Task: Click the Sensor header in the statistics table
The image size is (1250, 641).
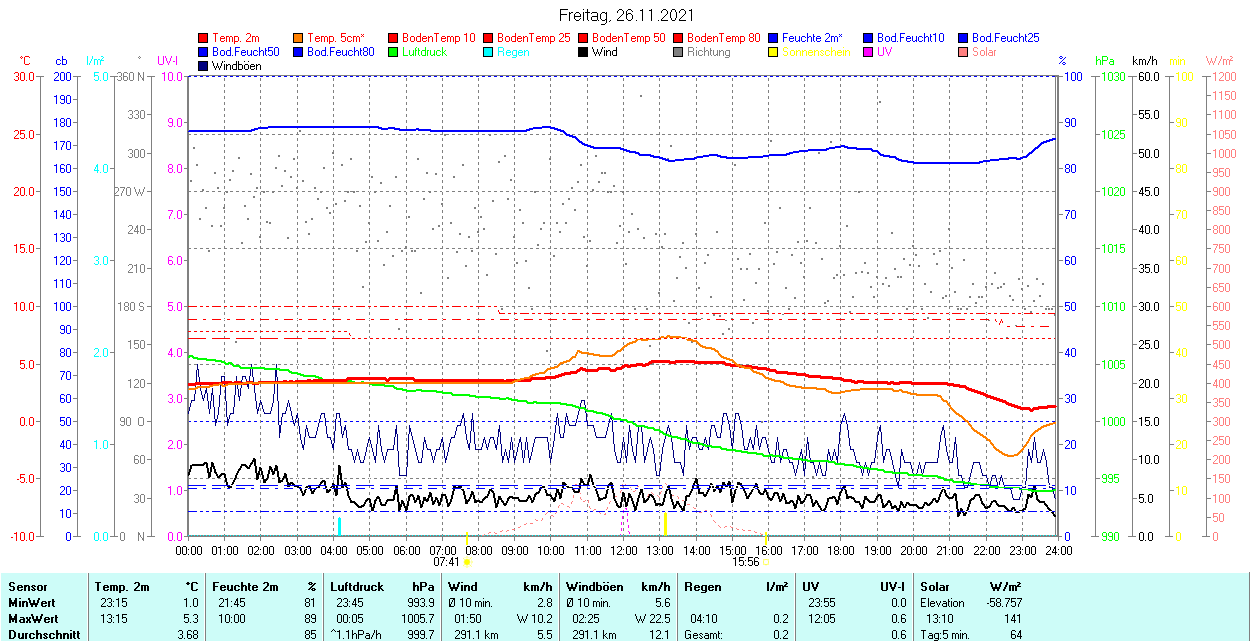Action: (27, 587)
